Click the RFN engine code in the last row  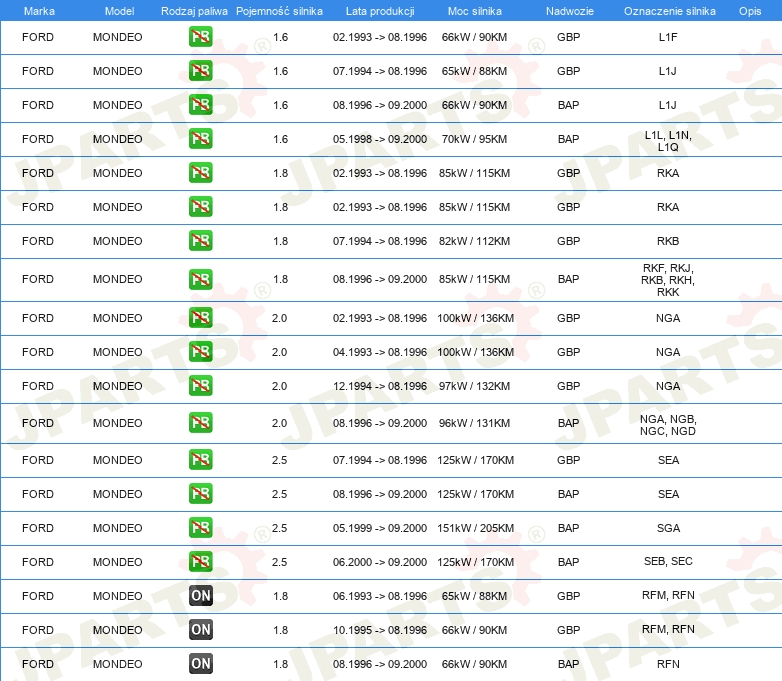point(668,664)
